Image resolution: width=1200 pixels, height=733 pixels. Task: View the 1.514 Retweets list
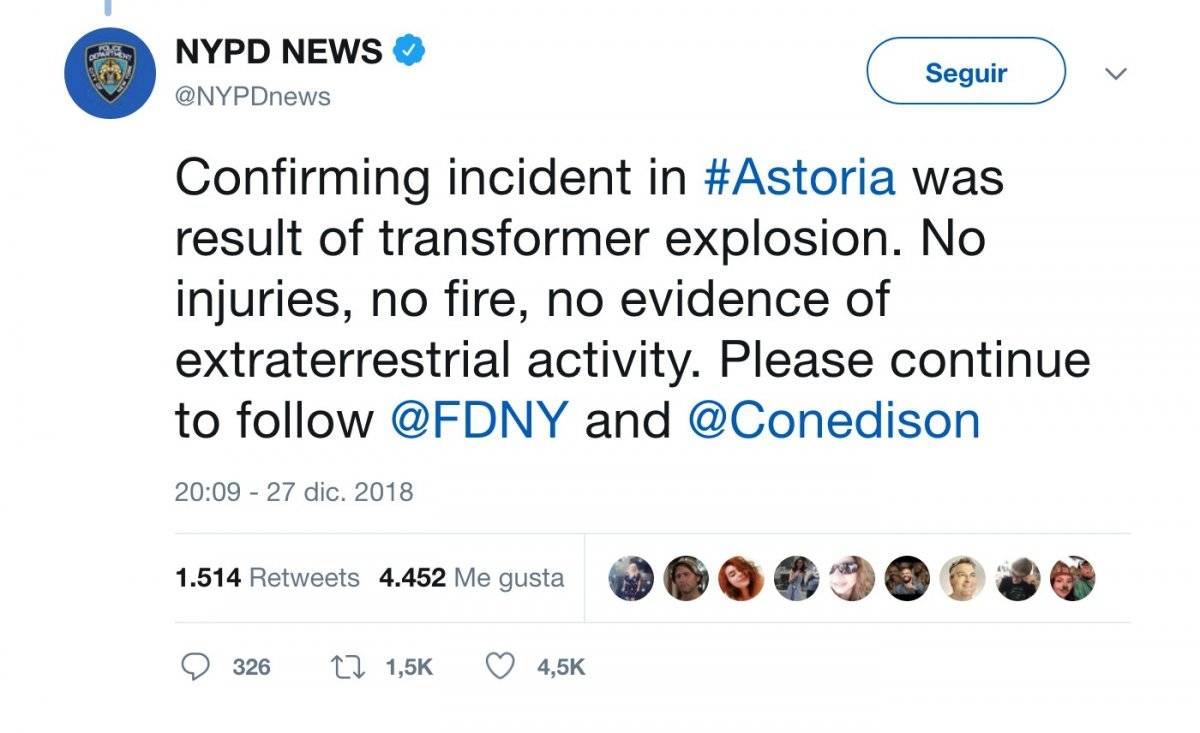tap(266, 578)
